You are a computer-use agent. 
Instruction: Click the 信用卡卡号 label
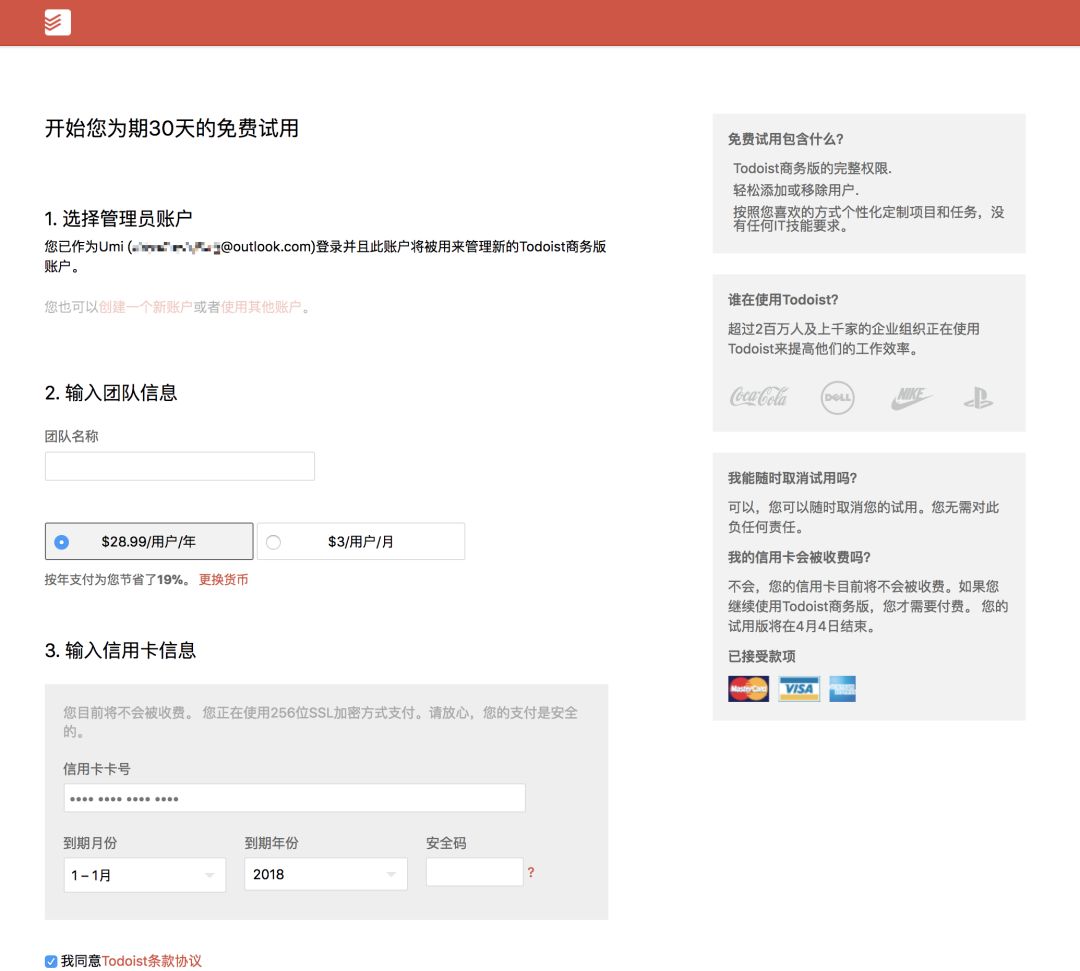97,769
